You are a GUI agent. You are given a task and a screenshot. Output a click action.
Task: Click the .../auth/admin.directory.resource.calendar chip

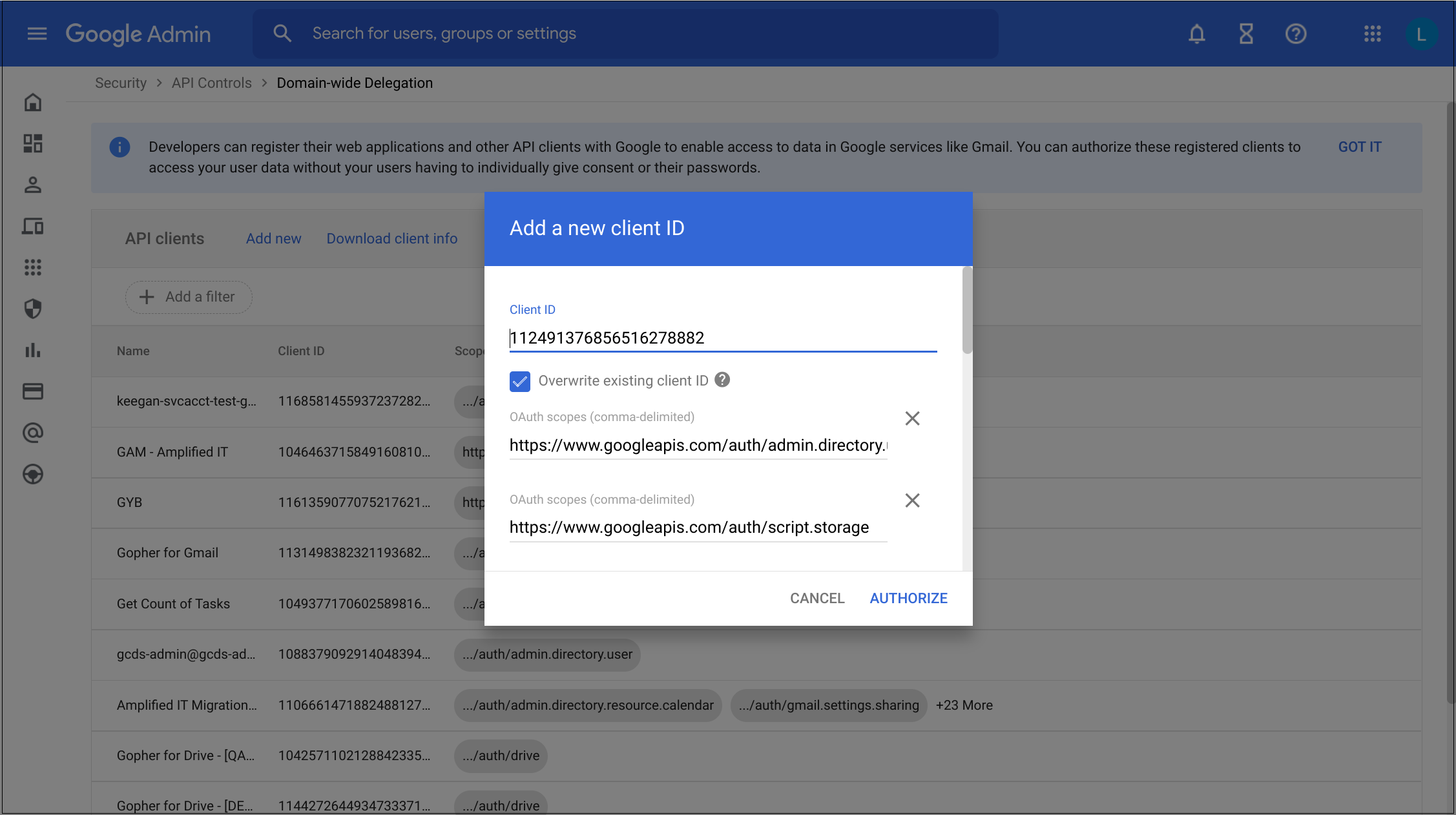(588, 705)
